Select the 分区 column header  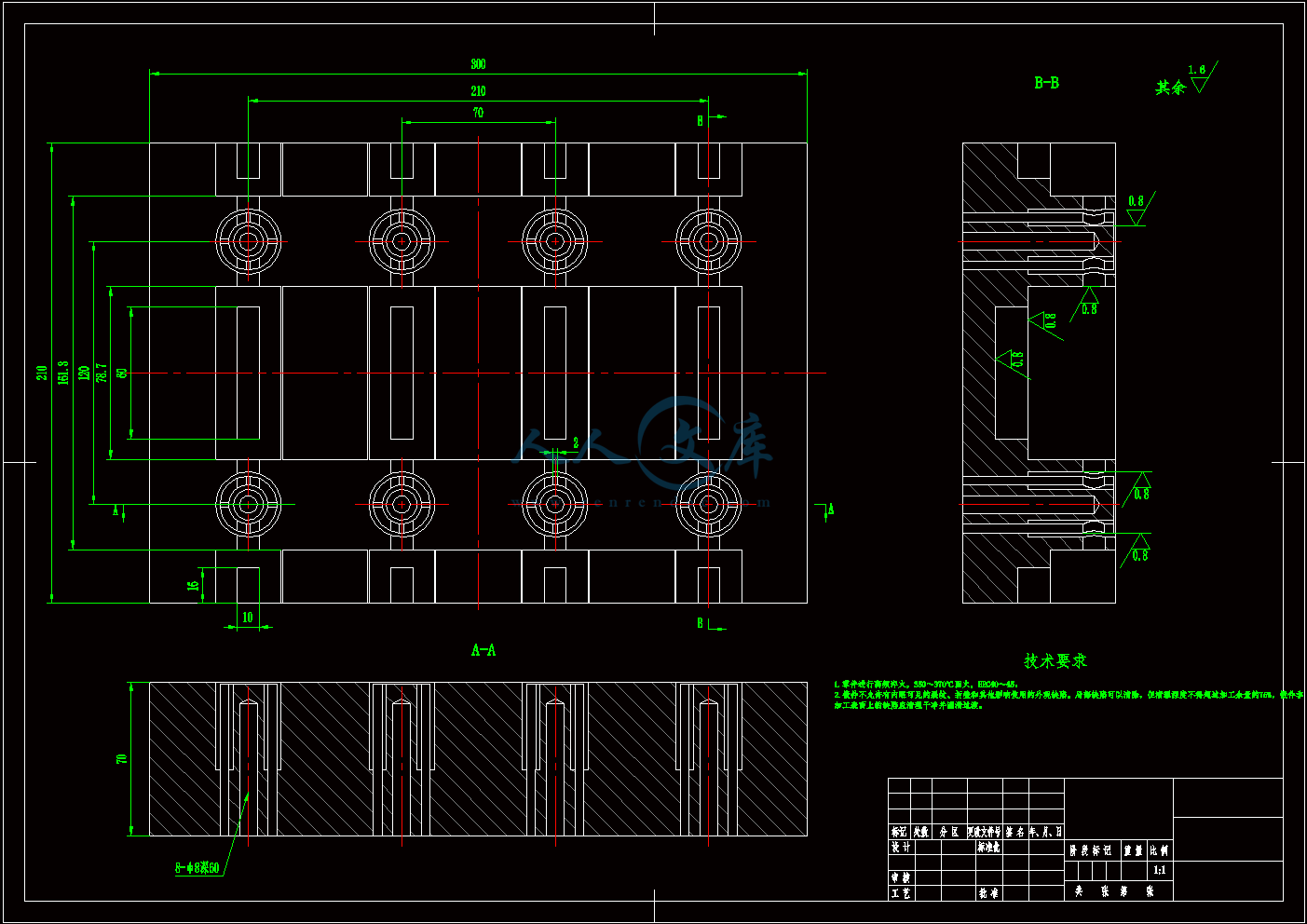[948, 832]
